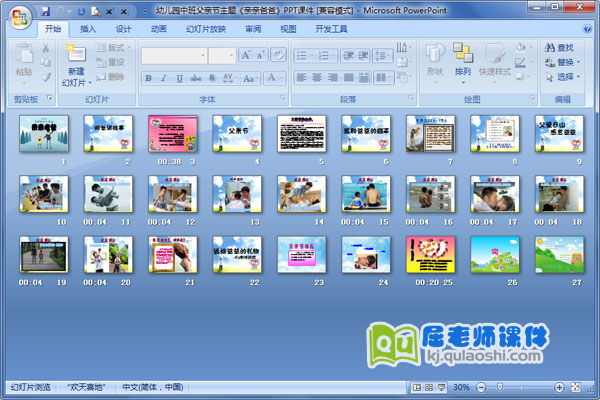The width and height of the screenshot is (600, 400).
Task: Start slide show from status bar icon
Action: coord(440,387)
